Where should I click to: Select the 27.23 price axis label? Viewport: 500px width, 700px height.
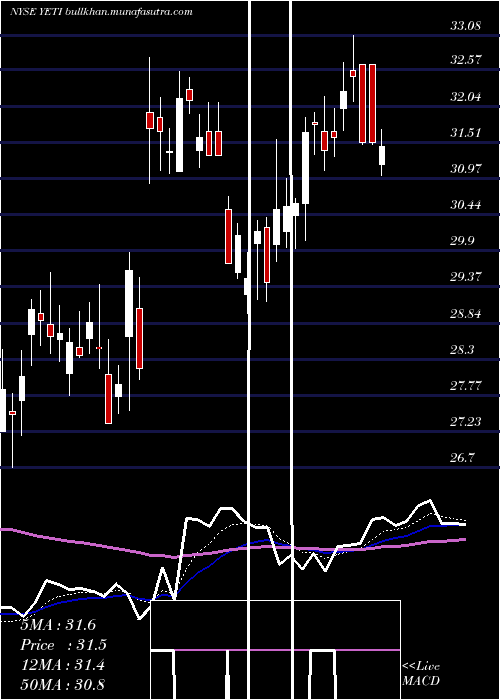465,422
